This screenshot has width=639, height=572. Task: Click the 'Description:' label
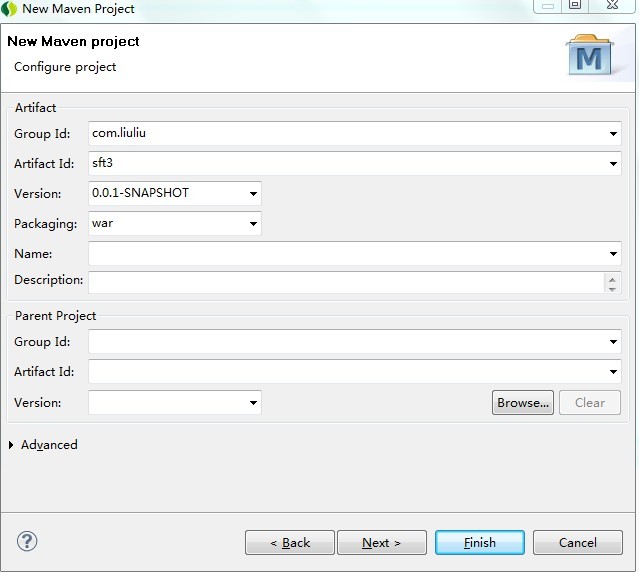(48, 280)
